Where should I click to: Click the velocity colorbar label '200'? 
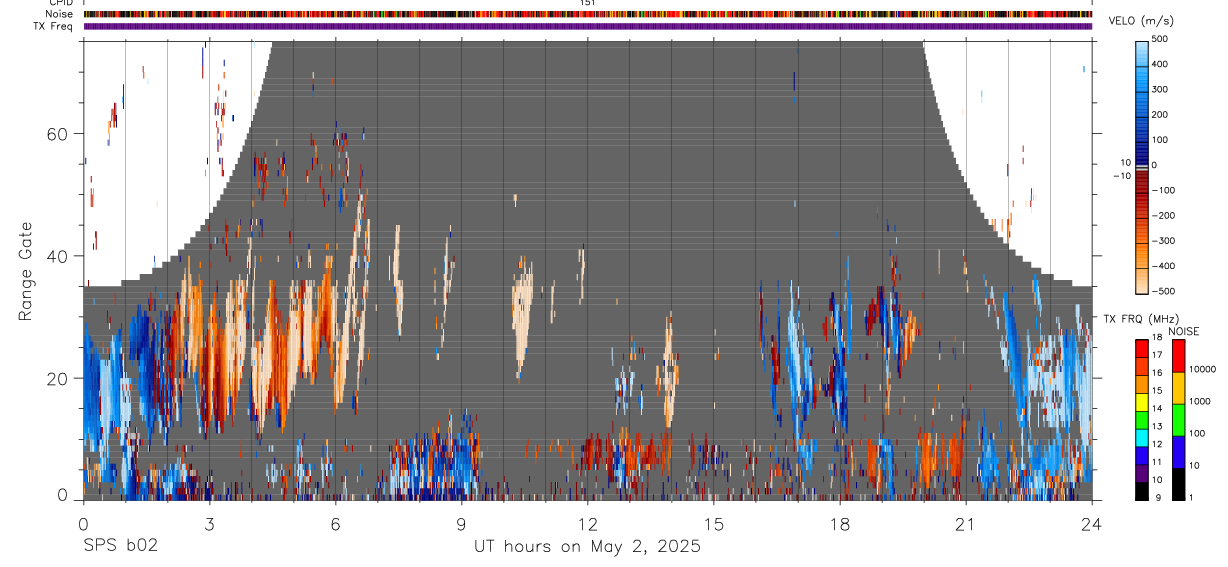pyautogui.click(x=1161, y=115)
